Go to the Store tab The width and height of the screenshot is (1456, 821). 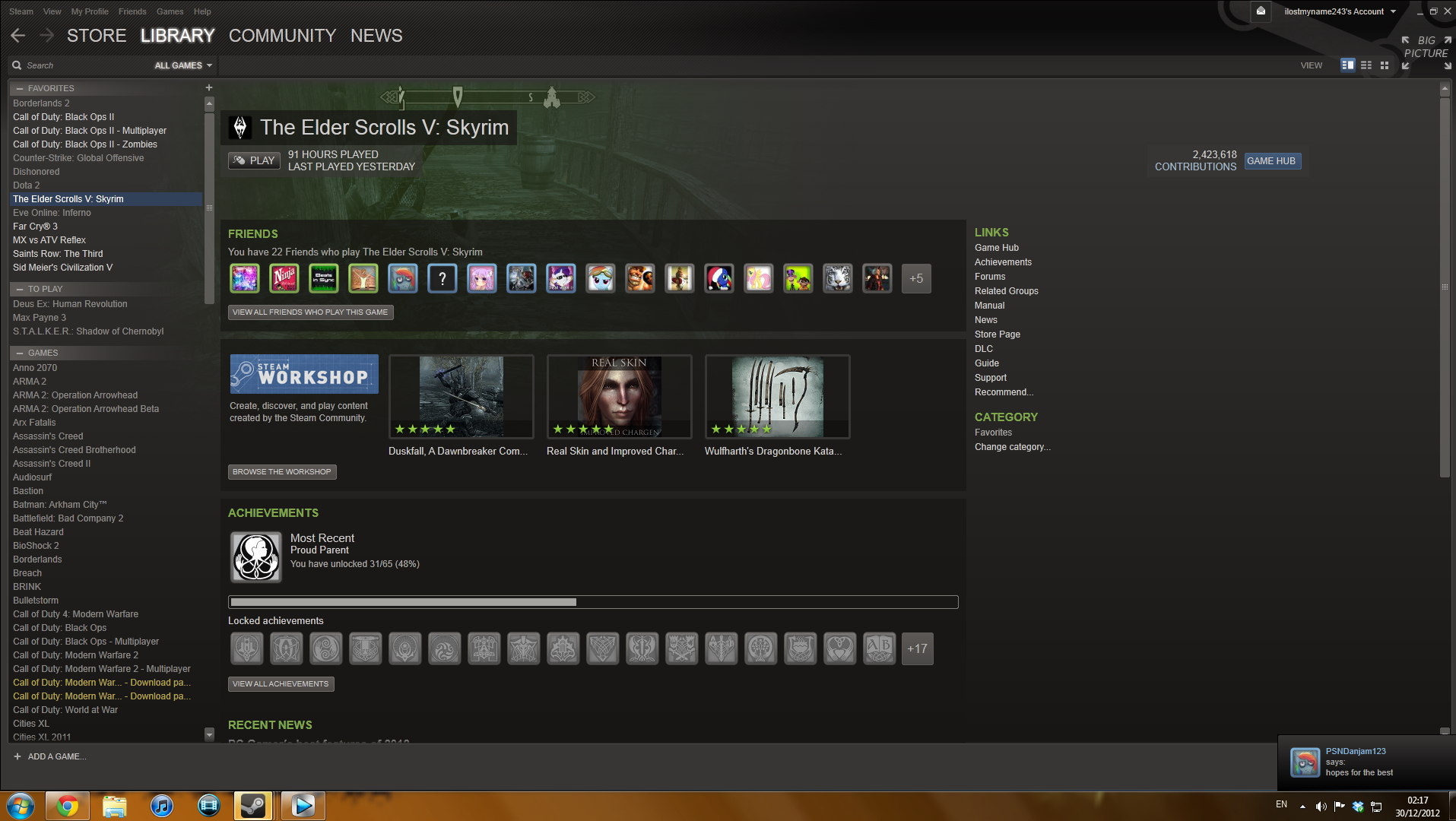click(x=97, y=36)
